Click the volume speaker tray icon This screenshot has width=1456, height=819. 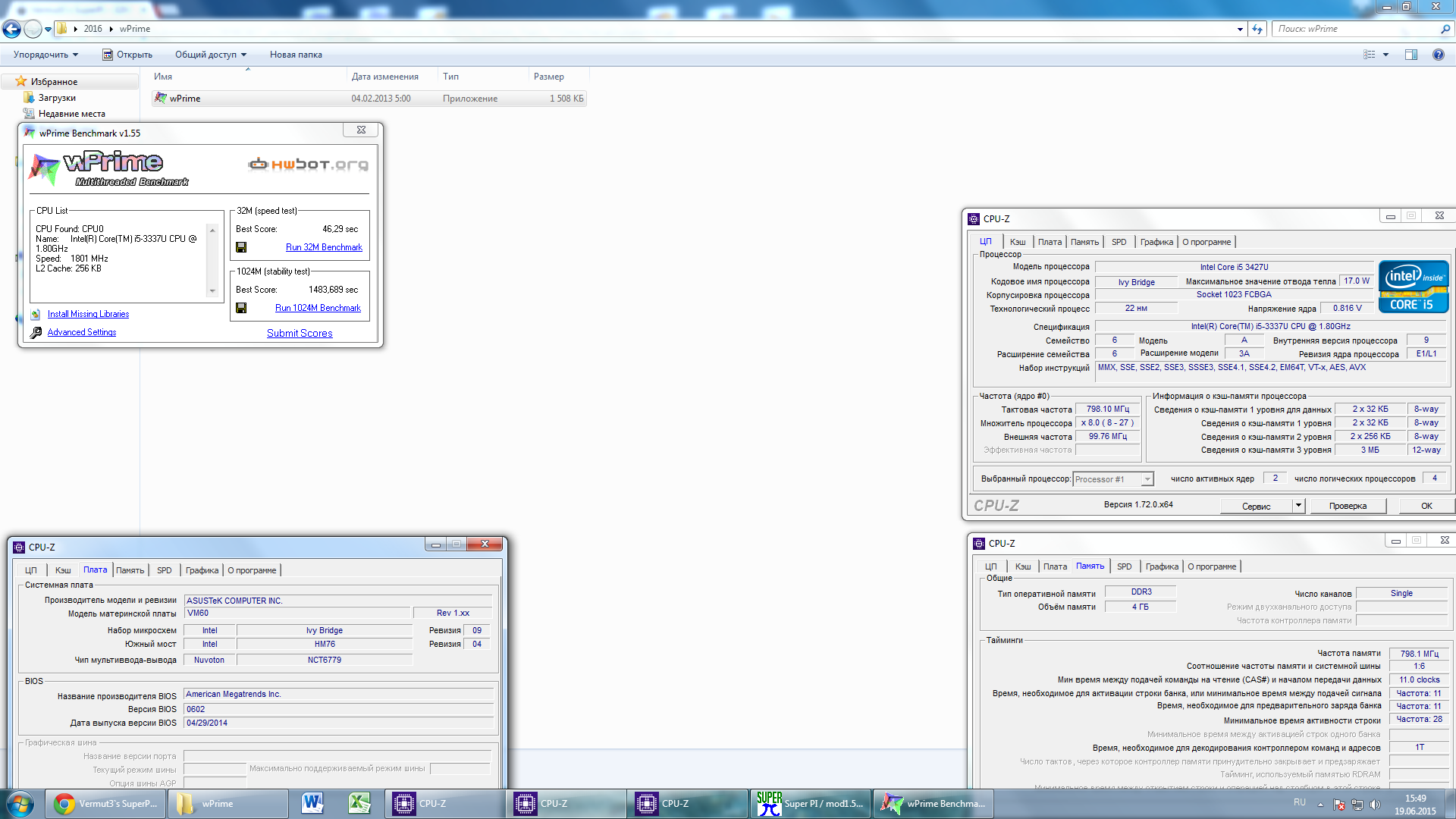pyautogui.click(x=1376, y=805)
